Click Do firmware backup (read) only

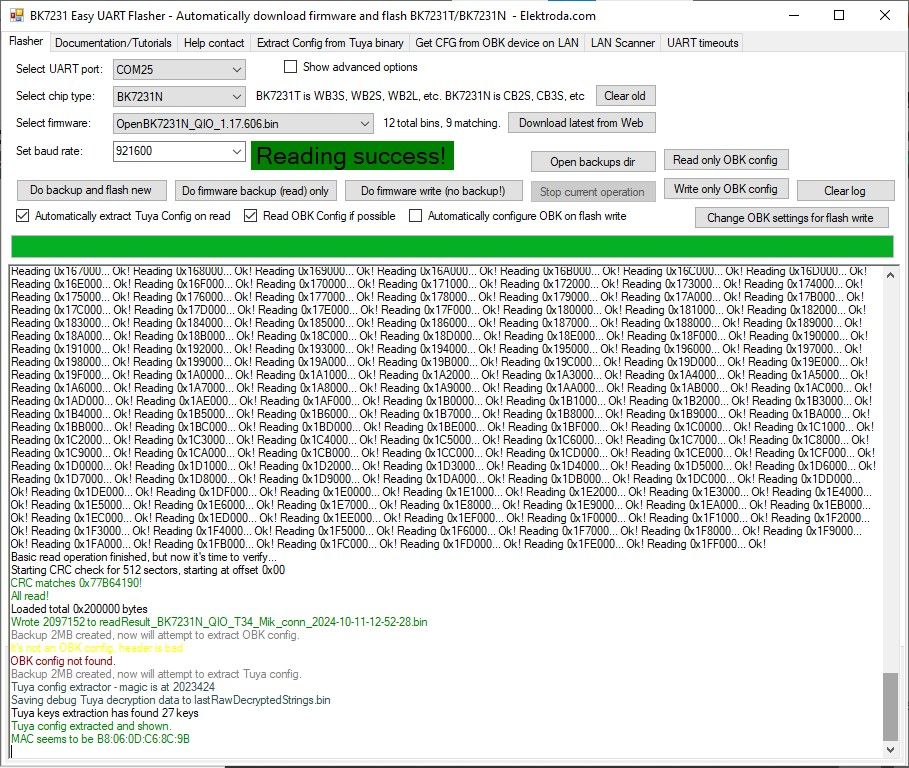tap(255, 191)
